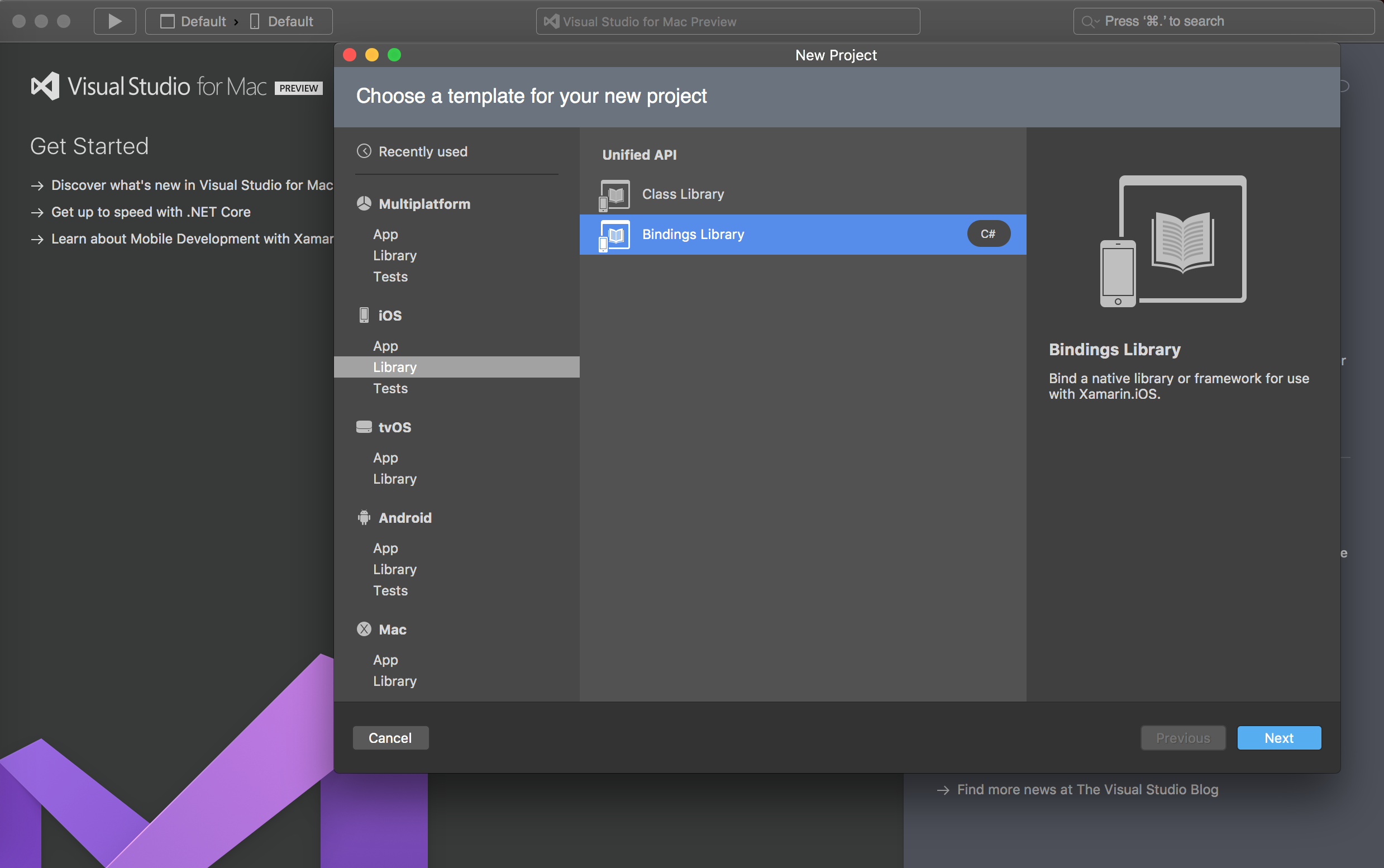Open the Default device target selector
1384x868 pixels.
[x=282, y=21]
